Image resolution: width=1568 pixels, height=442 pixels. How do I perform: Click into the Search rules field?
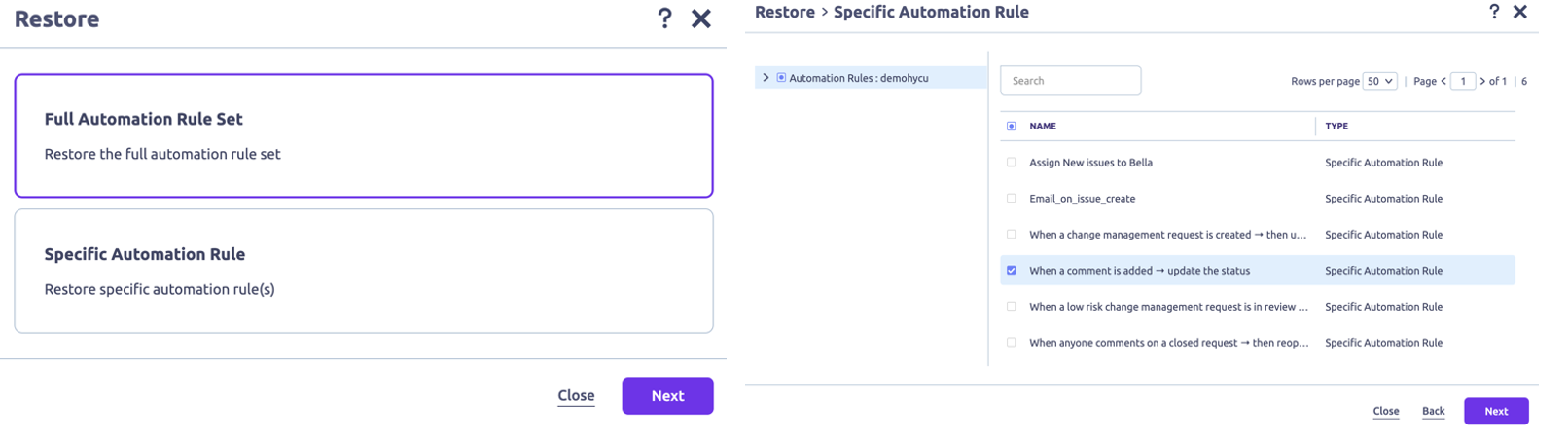click(1070, 81)
